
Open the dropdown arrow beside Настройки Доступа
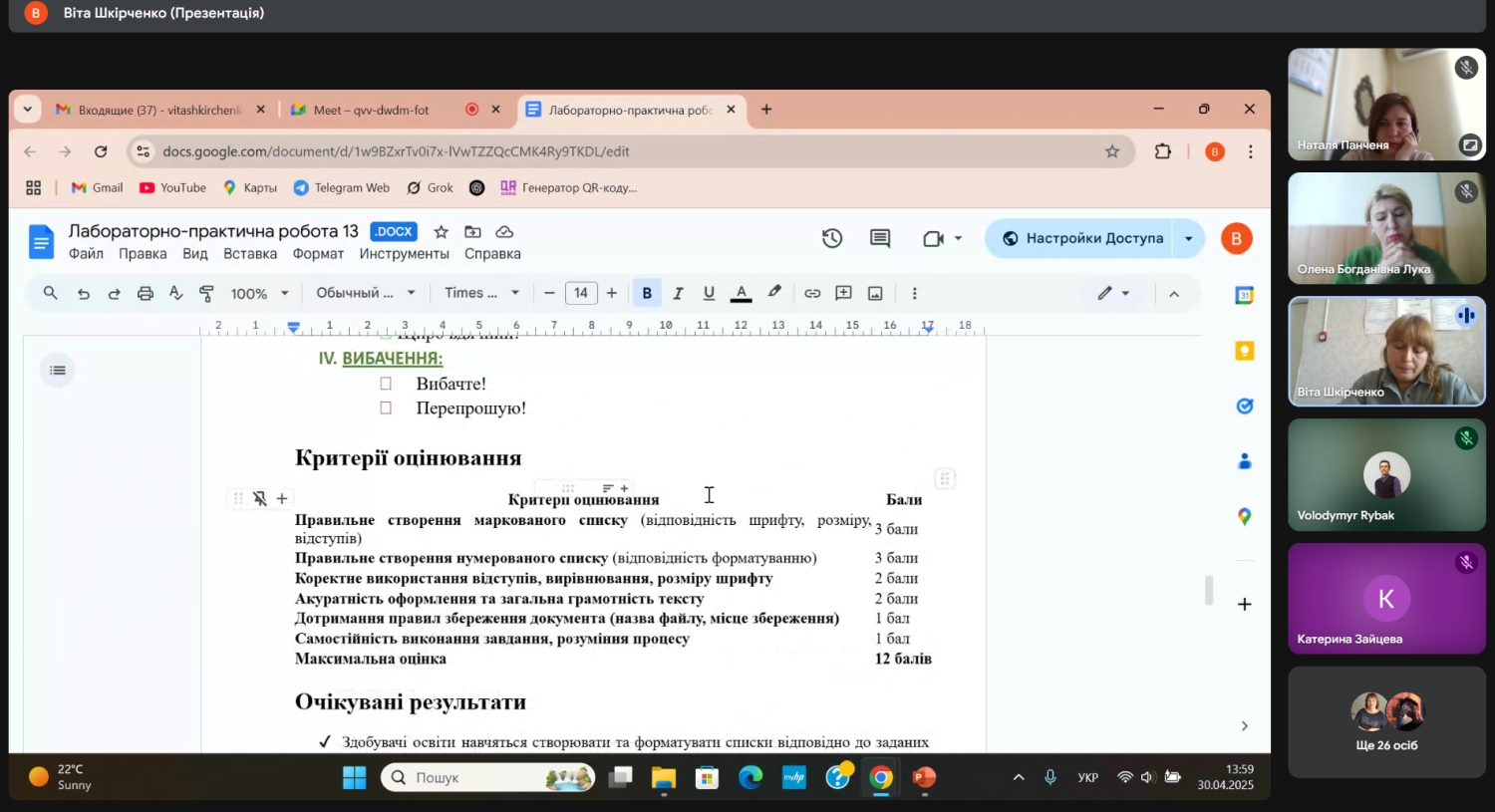point(1189,238)
